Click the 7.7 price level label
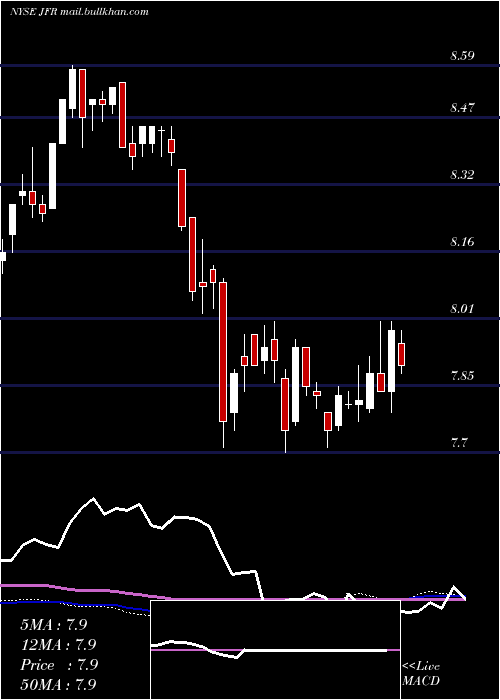Screen dimensions: 500x700 tap(459, 443)
